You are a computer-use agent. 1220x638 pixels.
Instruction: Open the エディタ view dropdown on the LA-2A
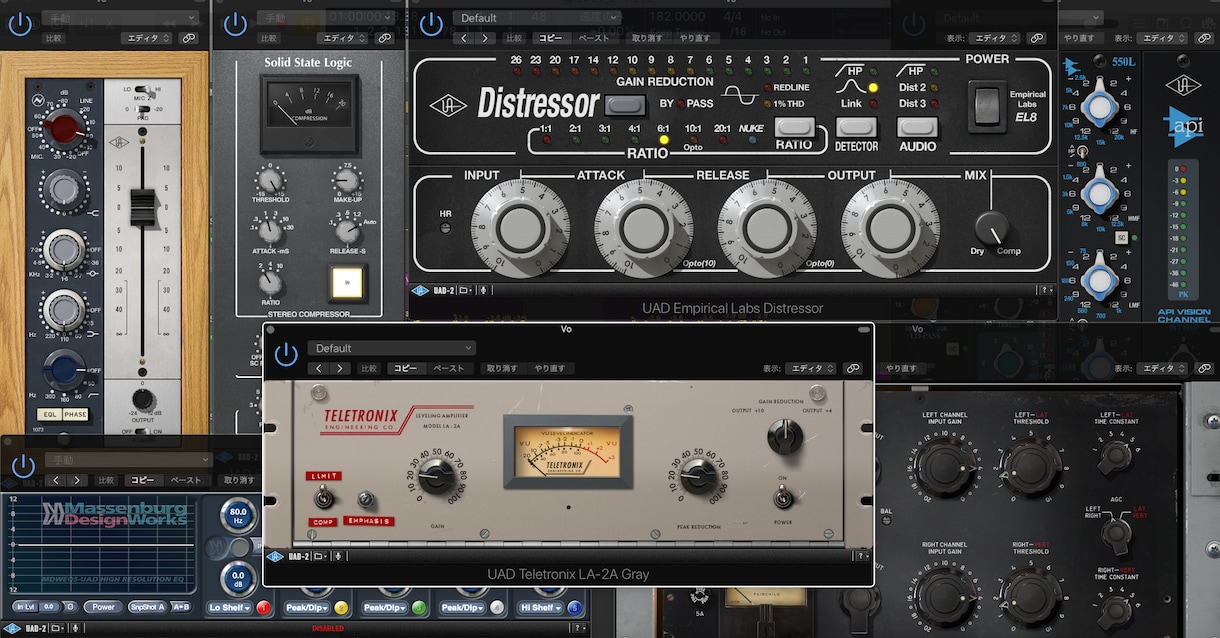coord(810,368)
